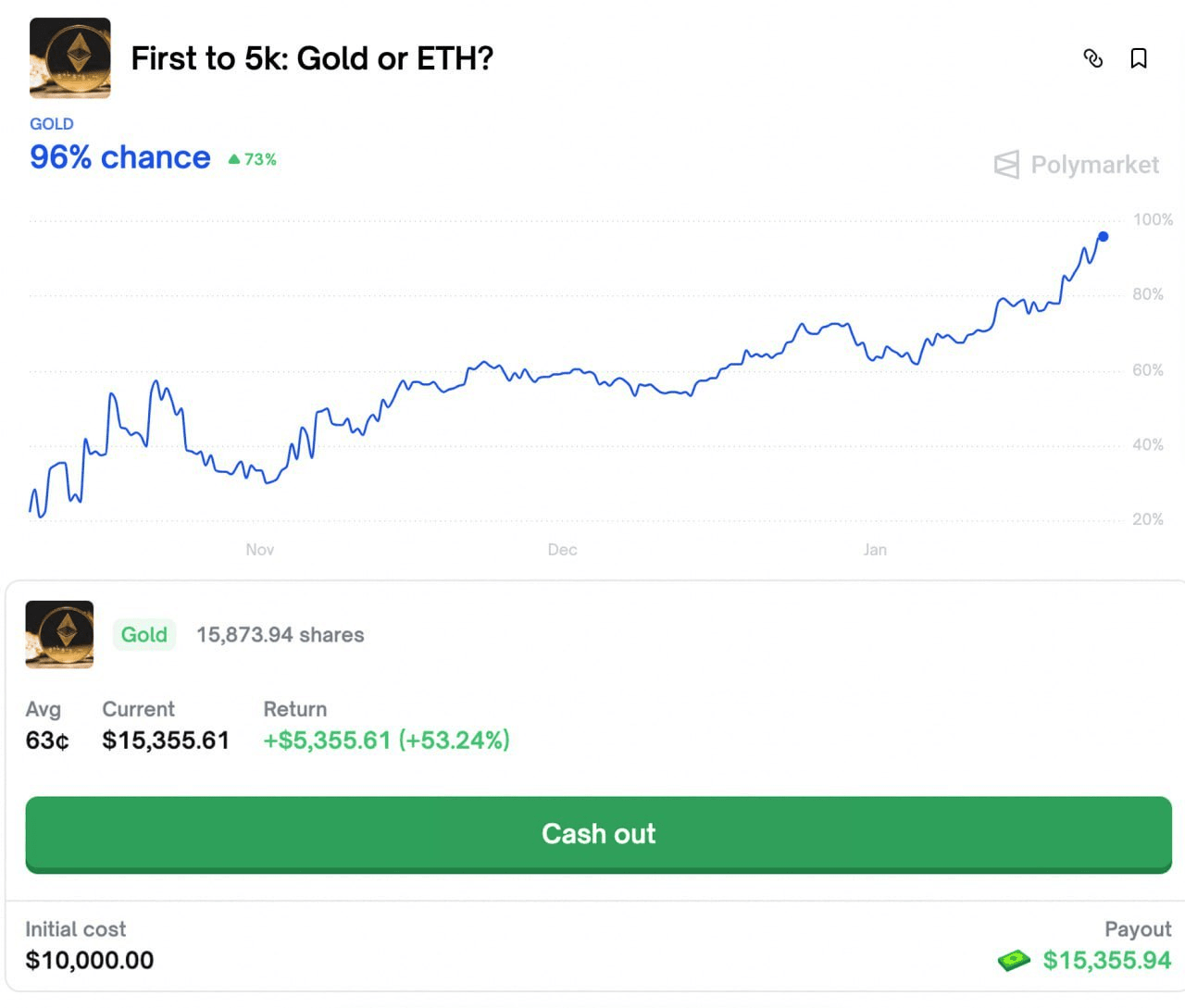The image size is (1185, 1008).
Task: Click the Dec label on chart axis
Action: (x=562, y=550)
